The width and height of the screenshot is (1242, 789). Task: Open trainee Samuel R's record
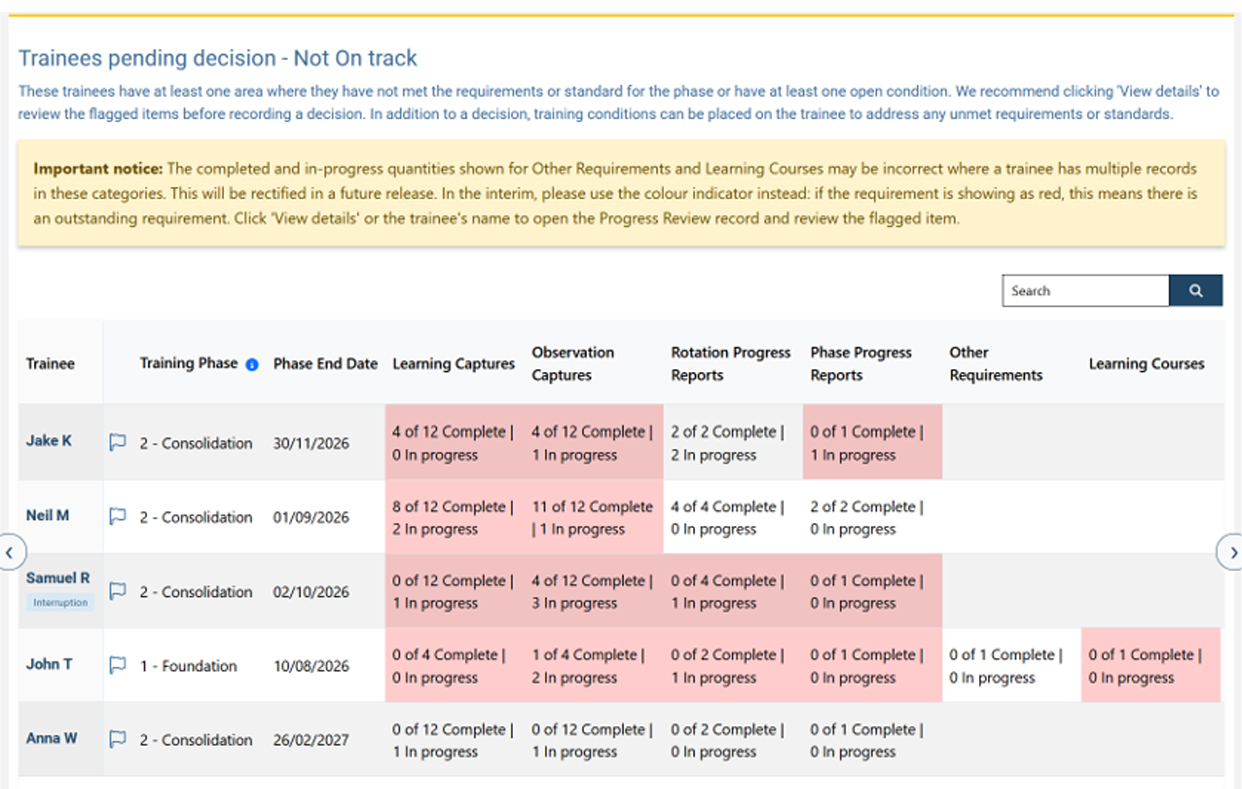[57, 579]
